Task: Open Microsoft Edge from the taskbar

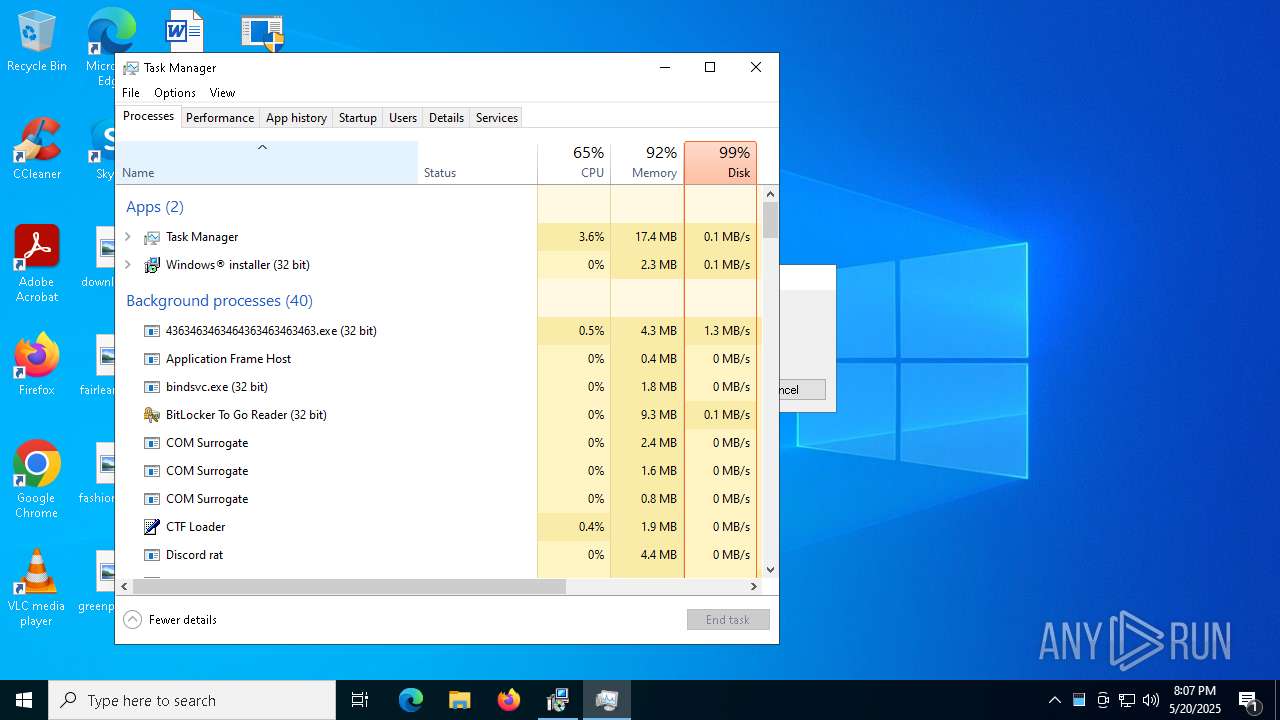Action: (411, 700)
